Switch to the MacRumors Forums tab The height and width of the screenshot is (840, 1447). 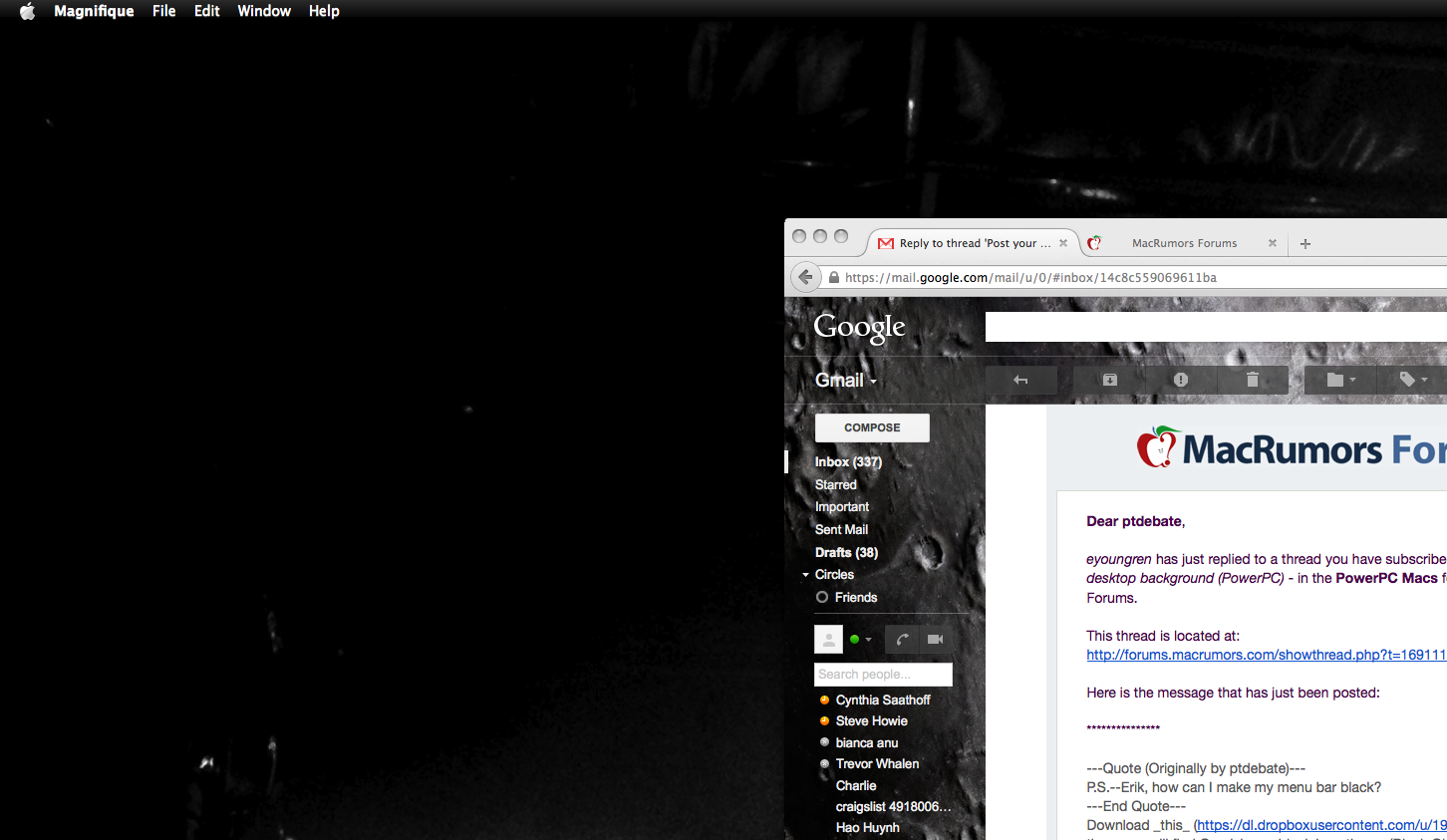[x=1184, y=243]
